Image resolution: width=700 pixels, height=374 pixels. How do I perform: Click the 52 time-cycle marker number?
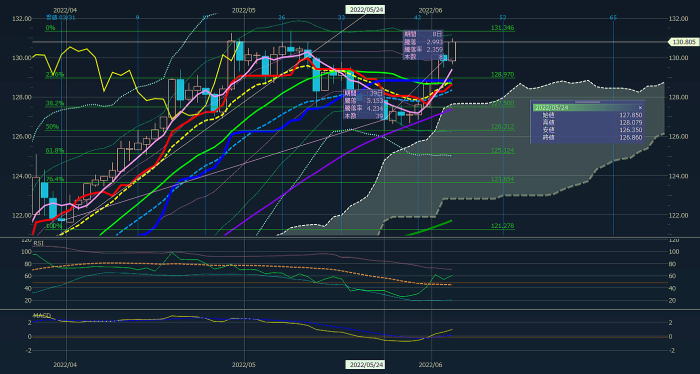pos(503,17)
